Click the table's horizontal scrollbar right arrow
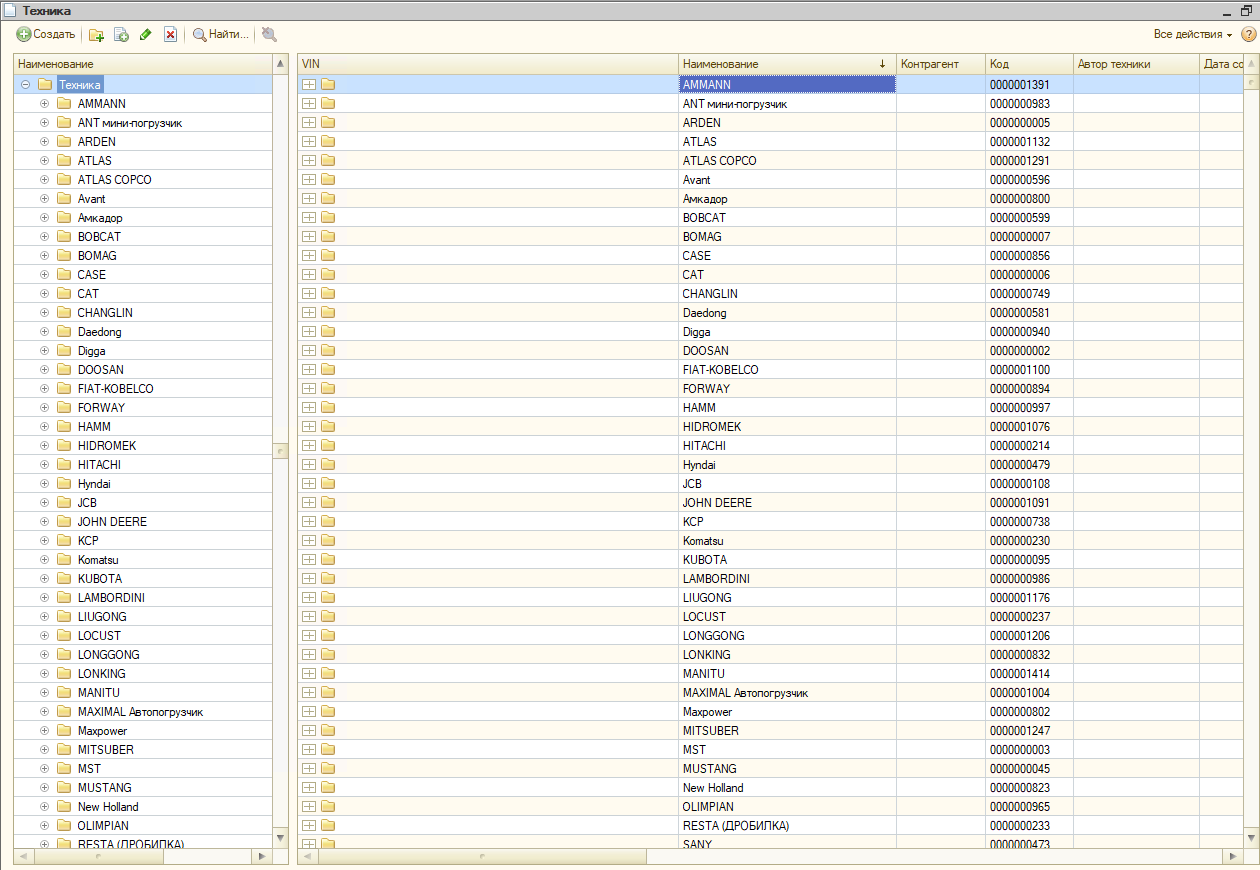Image resolution: width=1260 pixels, height=870 pixels. pyautogui.click(x=1231, y=857)
